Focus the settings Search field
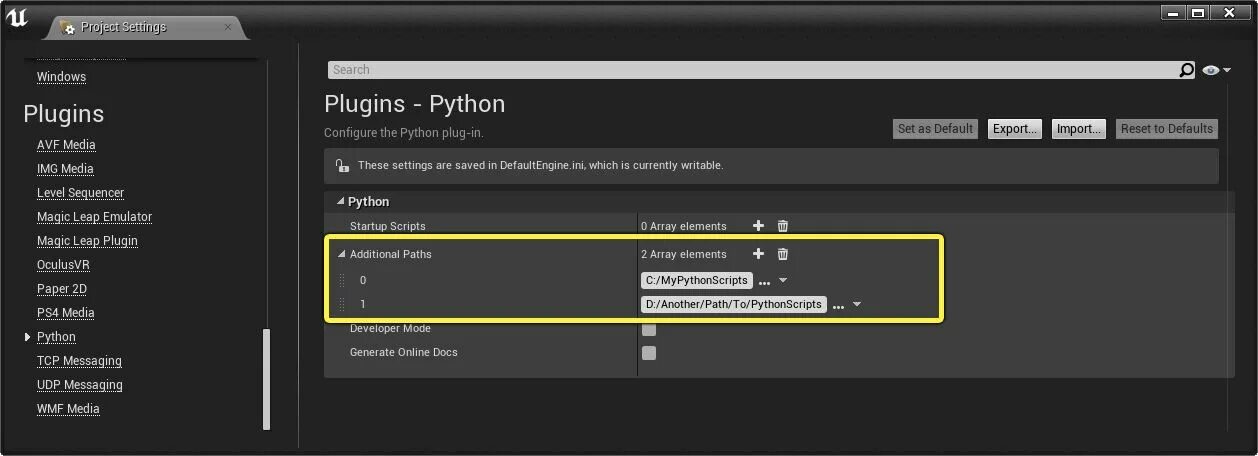1258x456 pixels. click(750, 70)
